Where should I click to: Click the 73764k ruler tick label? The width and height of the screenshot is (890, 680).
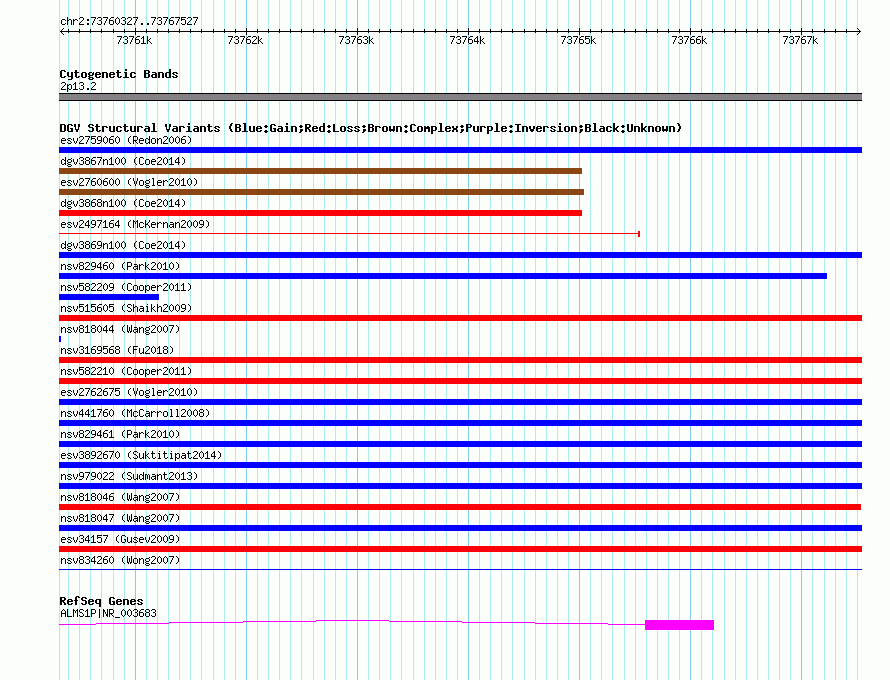click(x=467, y=40)
